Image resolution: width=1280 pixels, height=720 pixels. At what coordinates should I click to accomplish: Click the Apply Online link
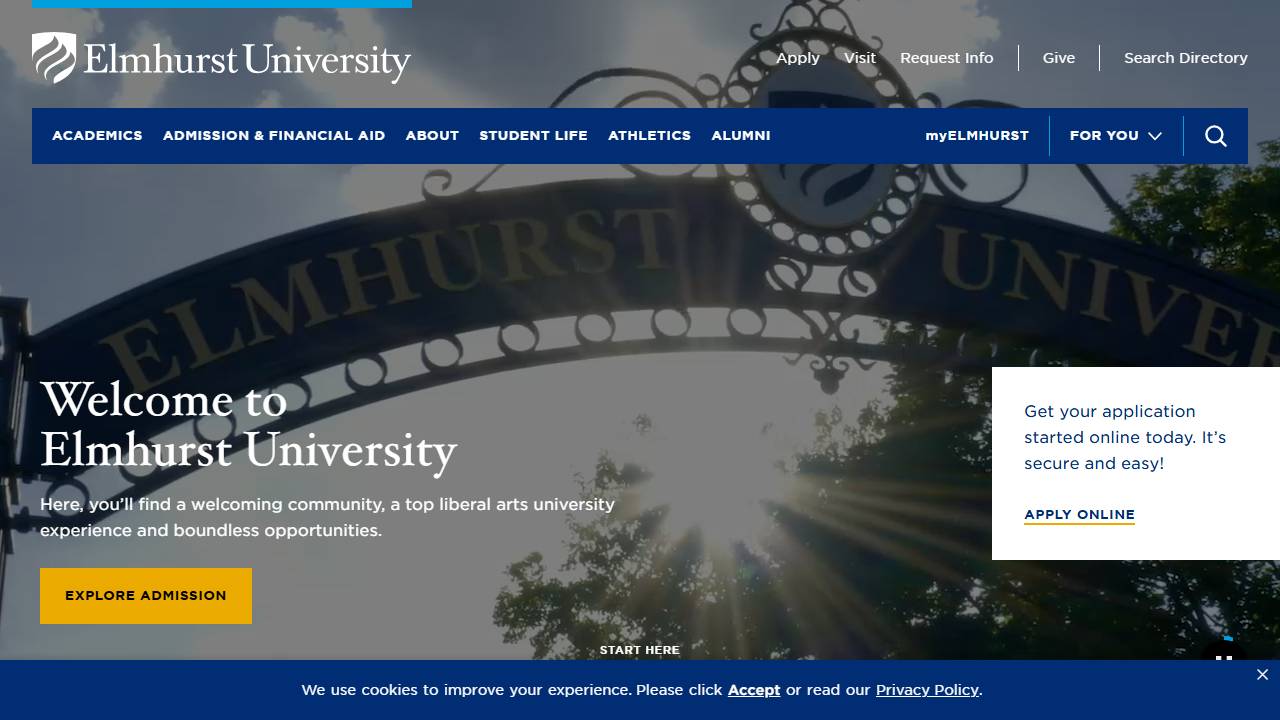(1079, 515)
